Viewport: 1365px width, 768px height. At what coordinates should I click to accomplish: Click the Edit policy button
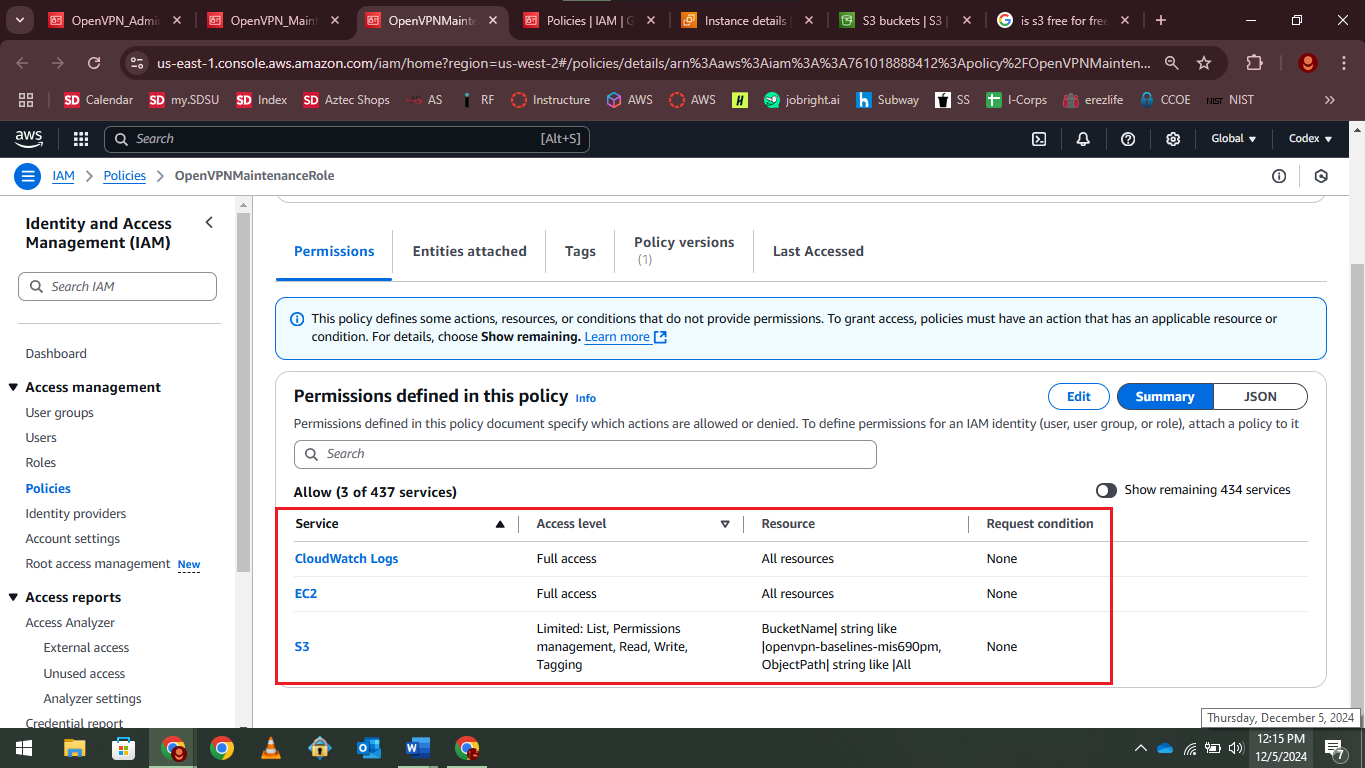pos(1079,397)
